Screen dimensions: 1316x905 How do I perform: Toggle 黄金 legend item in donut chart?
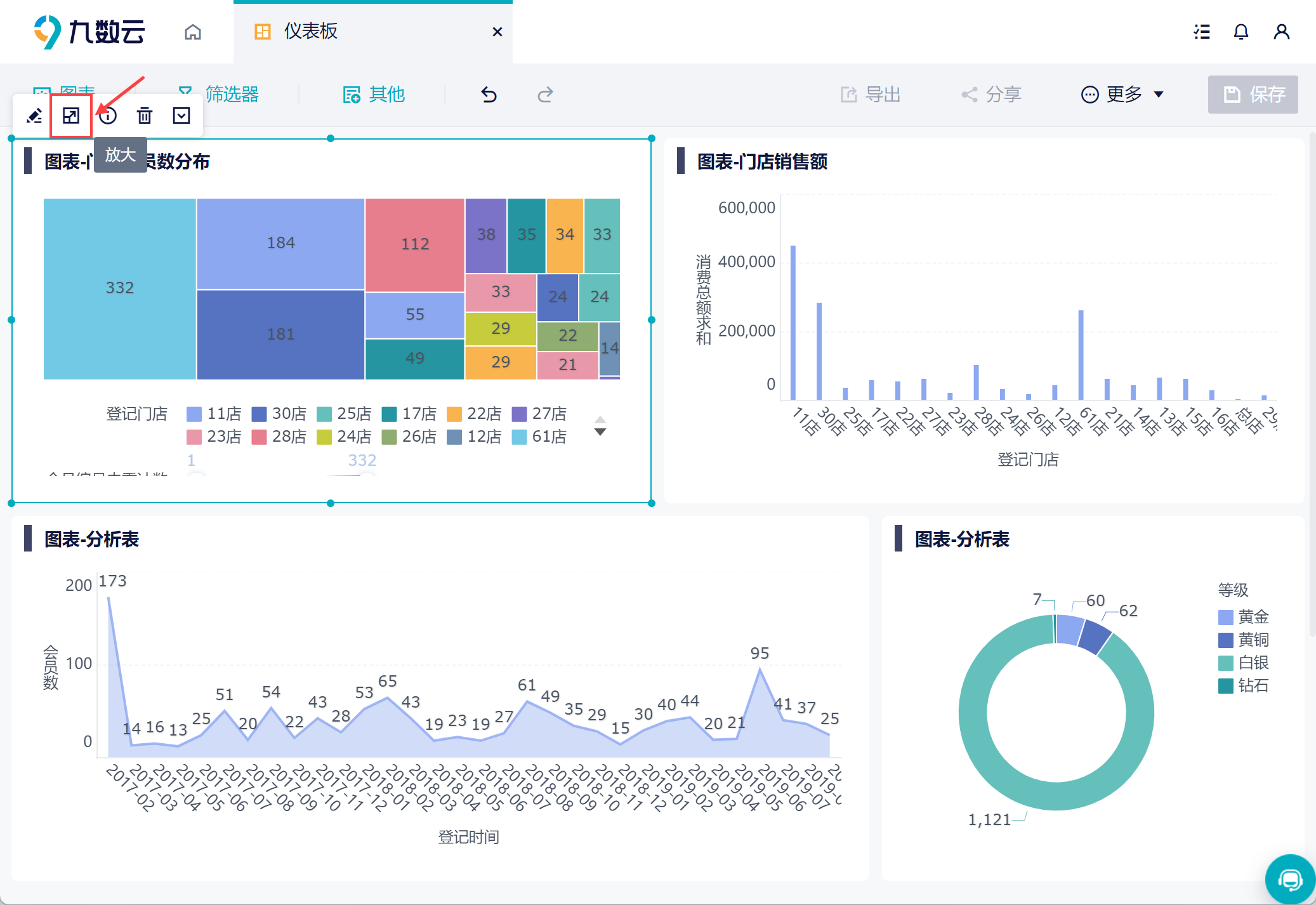coord(1244,617)
